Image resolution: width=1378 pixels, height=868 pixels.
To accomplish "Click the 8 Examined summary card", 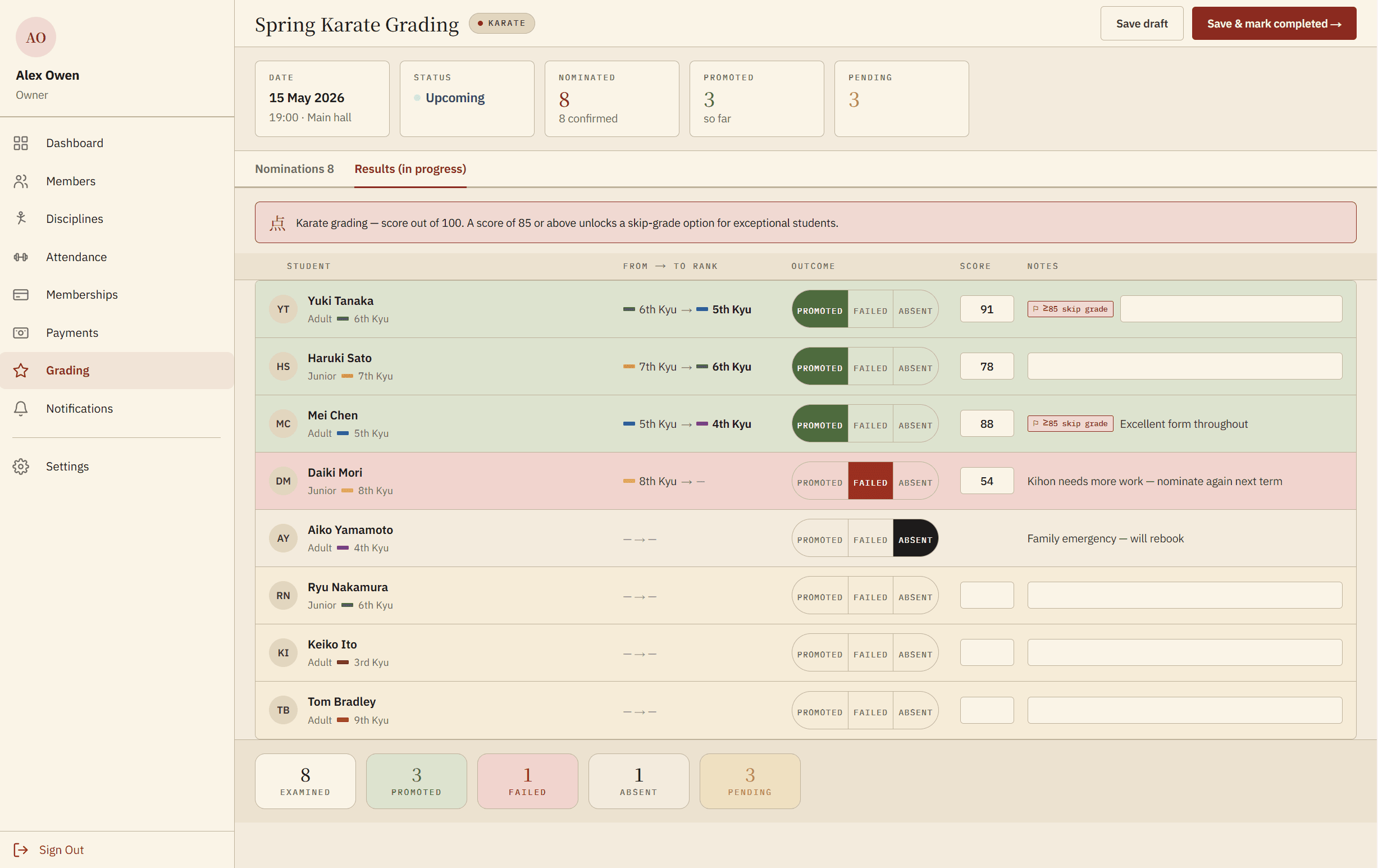I will [x=305, y=781].
